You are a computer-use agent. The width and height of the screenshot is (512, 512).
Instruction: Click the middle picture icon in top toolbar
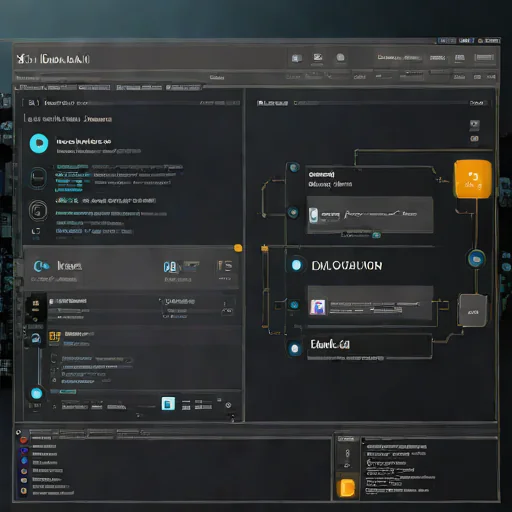318,57
